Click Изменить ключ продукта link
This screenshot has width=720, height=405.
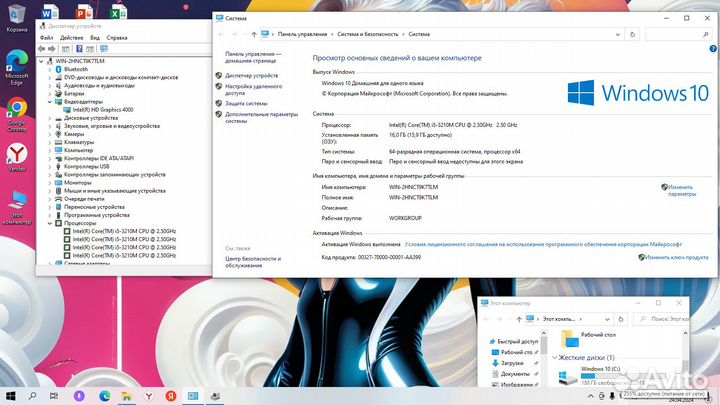point(676,258)
